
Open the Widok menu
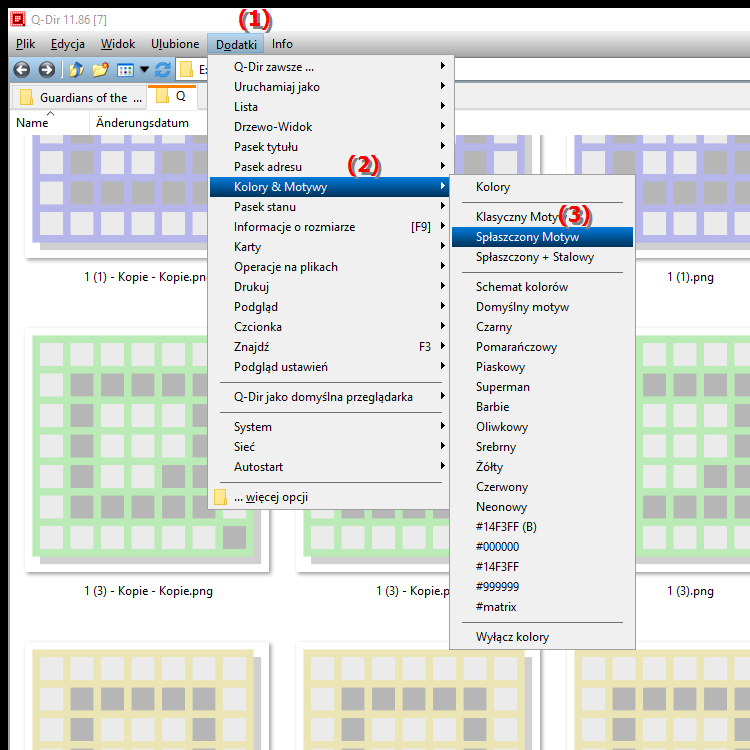[118, 44]
